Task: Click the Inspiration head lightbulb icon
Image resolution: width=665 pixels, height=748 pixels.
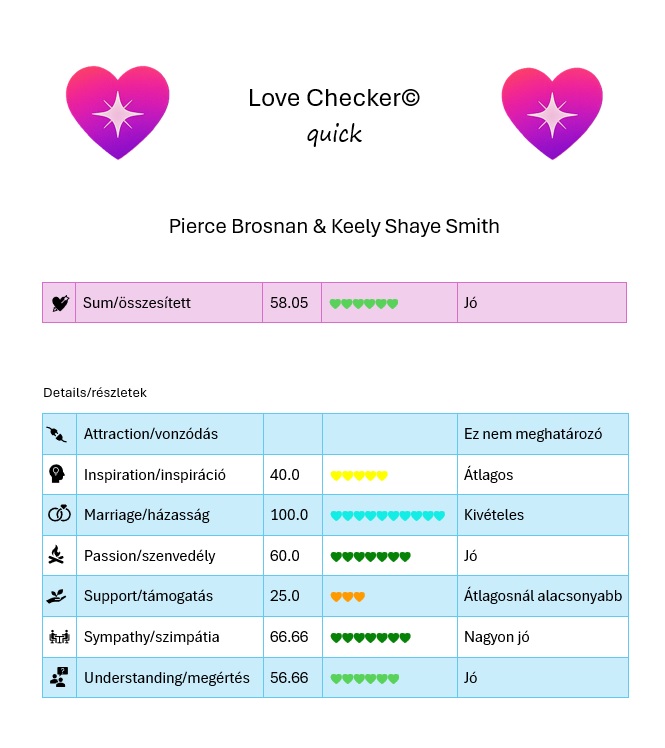Action: click(59, 475)
